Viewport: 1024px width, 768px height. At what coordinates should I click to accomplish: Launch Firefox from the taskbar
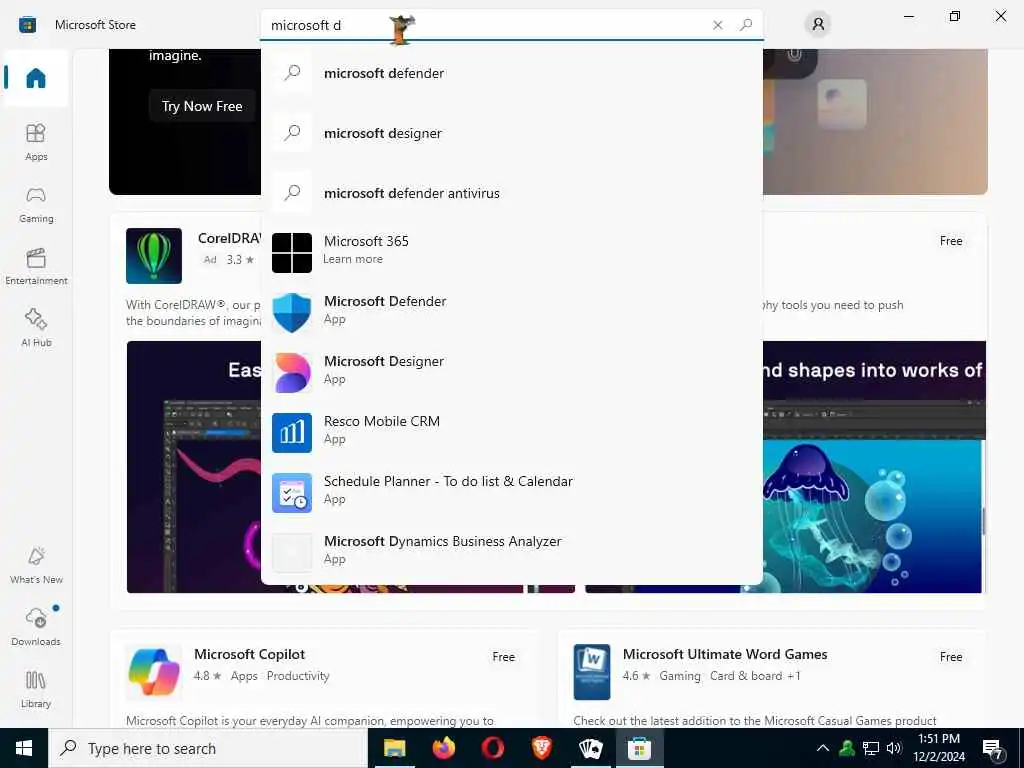443,748
